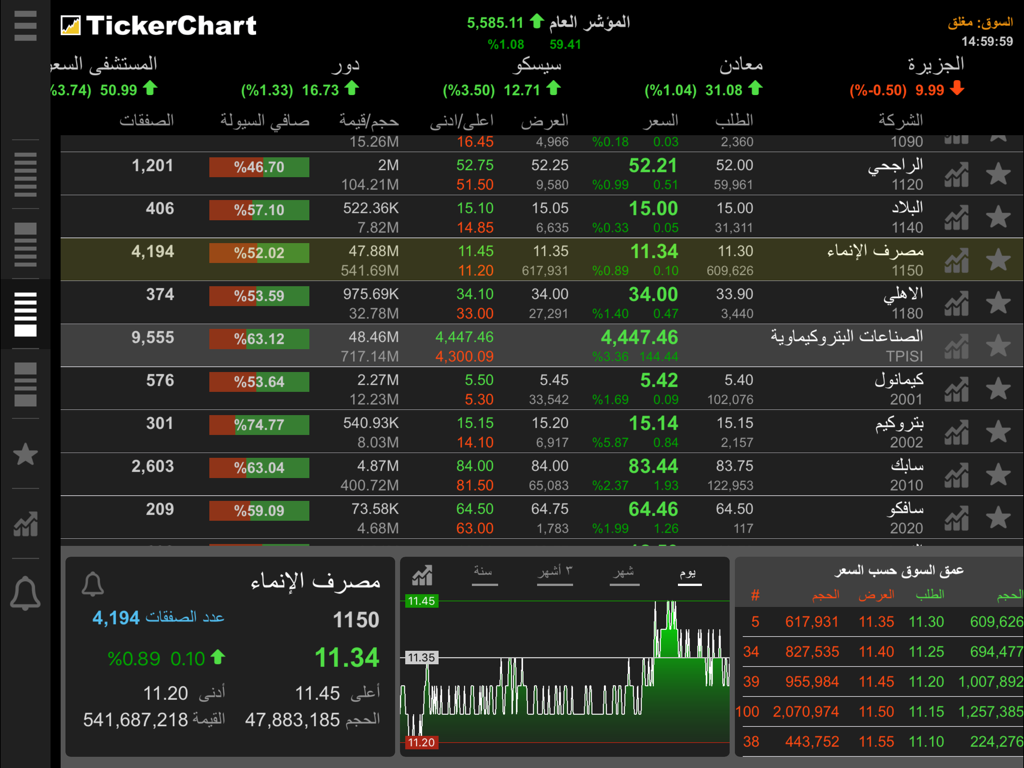The image size is (1024, 768).
Task: Click the chart icon in the price chart panel
Action: coord(421,575)
